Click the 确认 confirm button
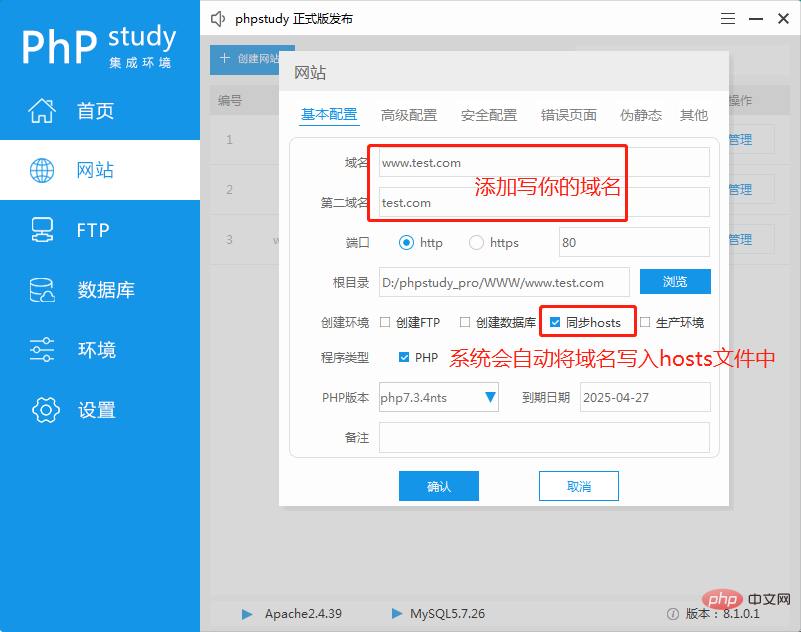 click(x=438, y=485)
